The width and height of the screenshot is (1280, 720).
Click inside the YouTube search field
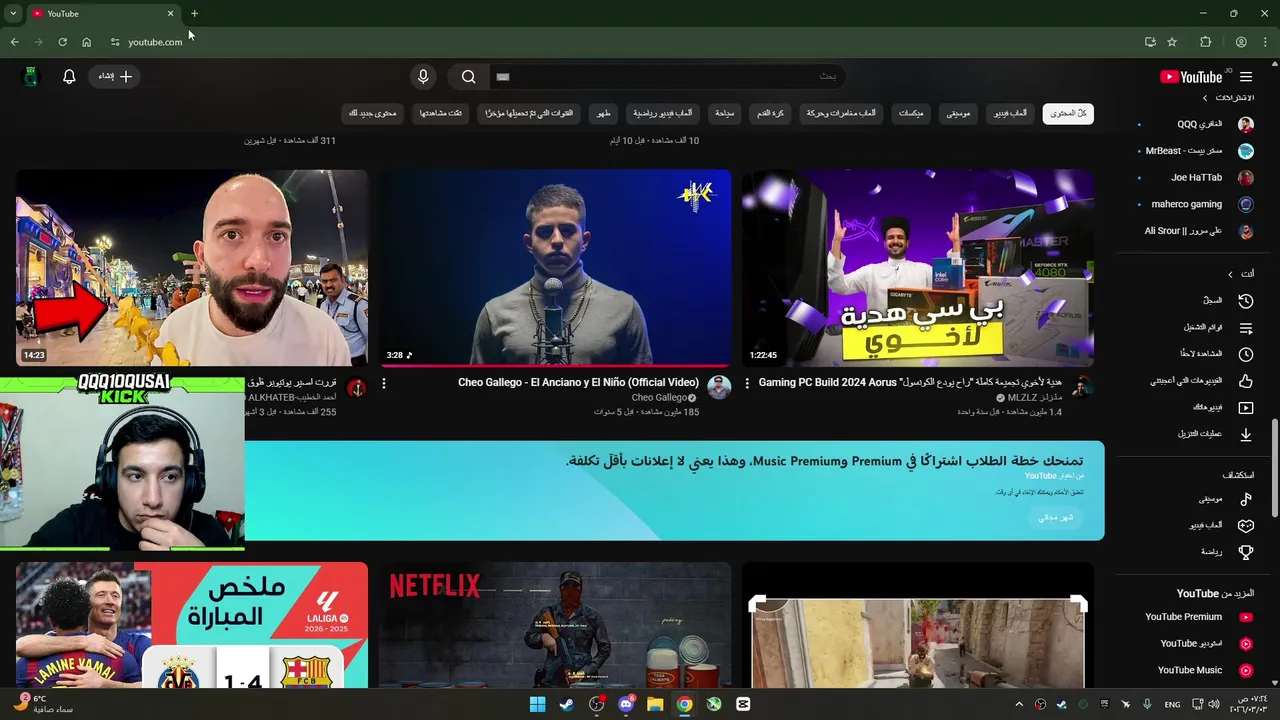point(666,77)
